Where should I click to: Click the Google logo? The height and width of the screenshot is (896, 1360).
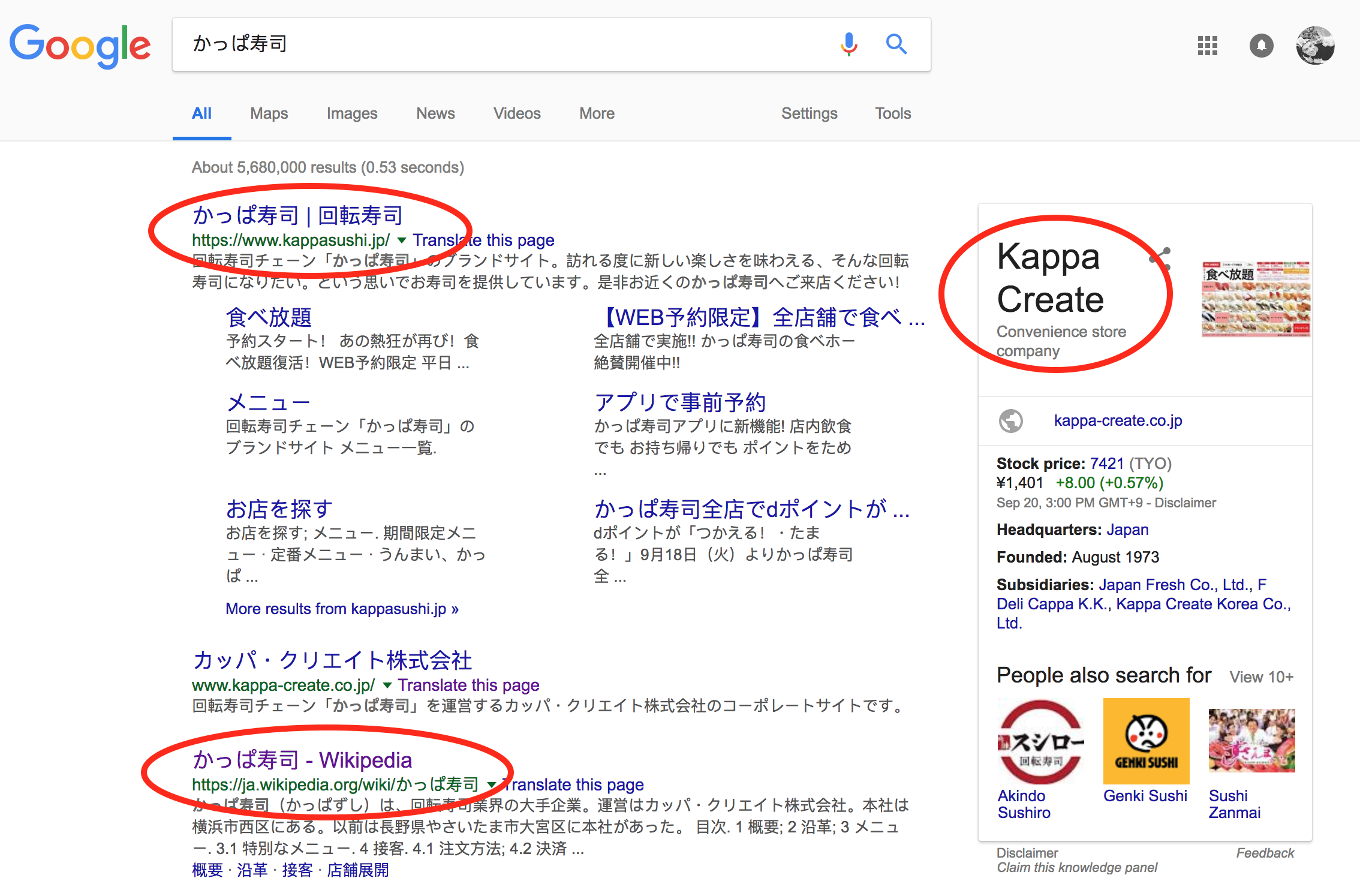point(80,46)
